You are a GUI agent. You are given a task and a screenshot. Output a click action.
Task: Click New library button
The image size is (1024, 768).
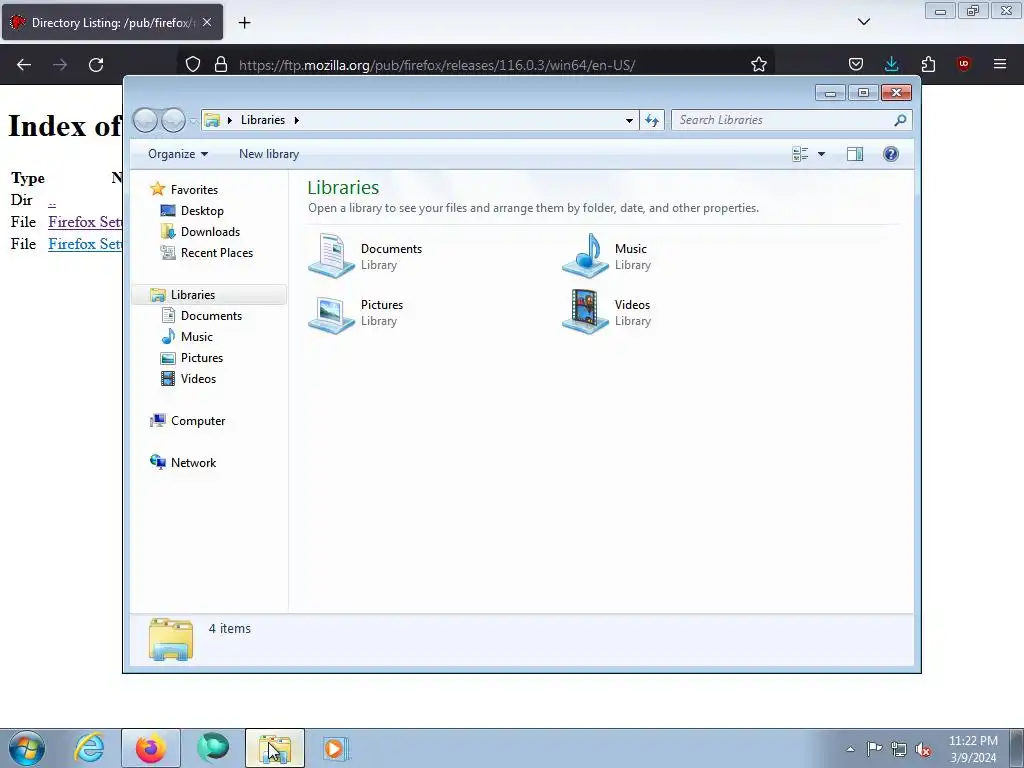(x=269, y=154)
